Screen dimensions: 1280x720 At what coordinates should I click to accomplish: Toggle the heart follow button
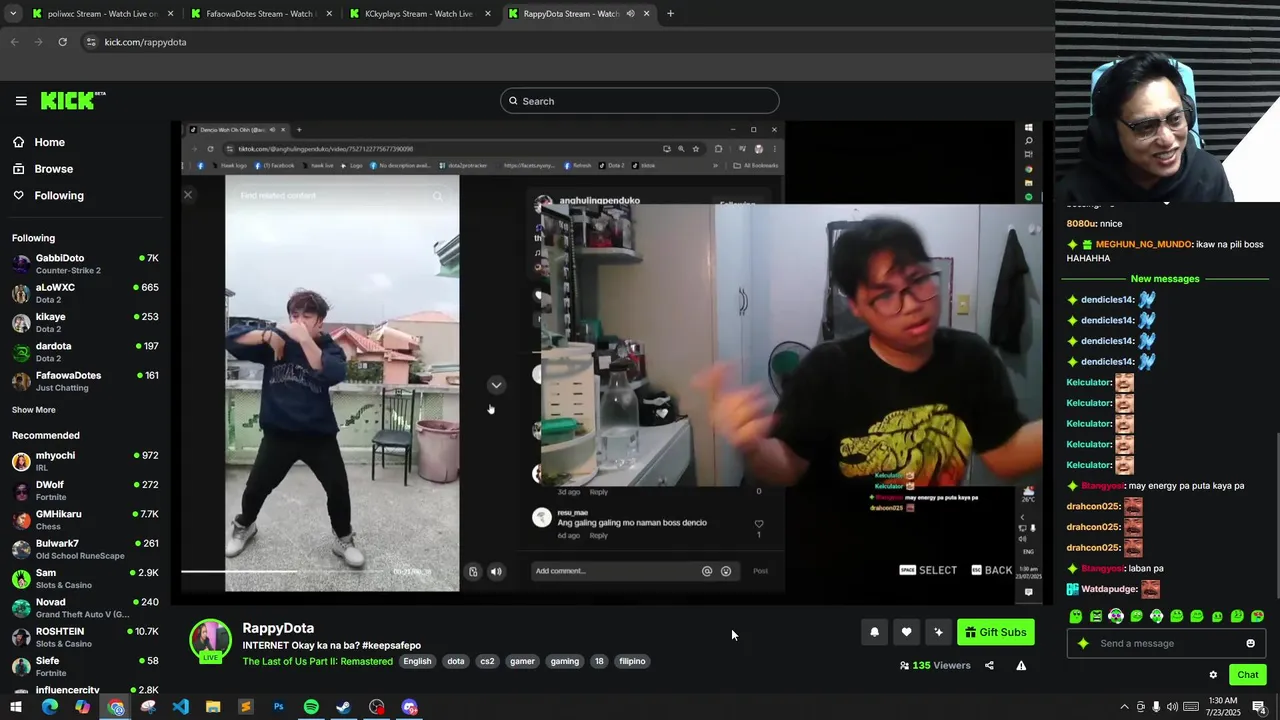point(906,632)
